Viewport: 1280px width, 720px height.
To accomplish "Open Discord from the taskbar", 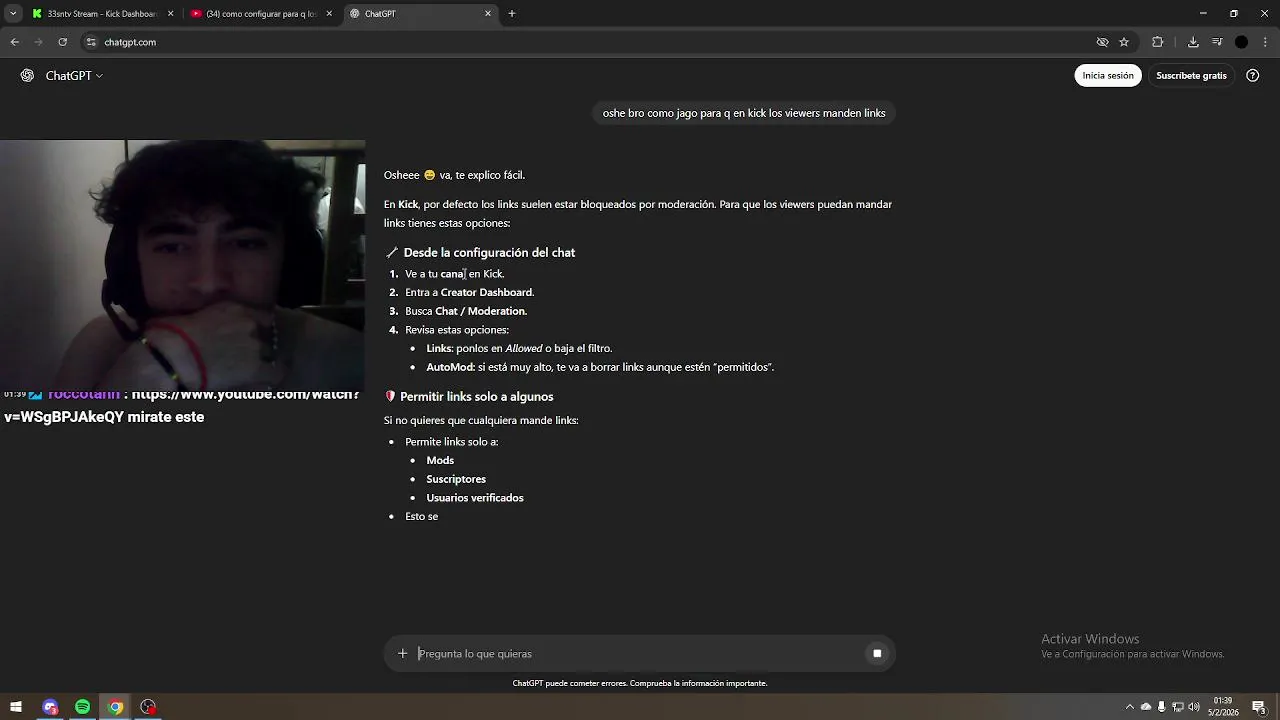I will 50,707.
